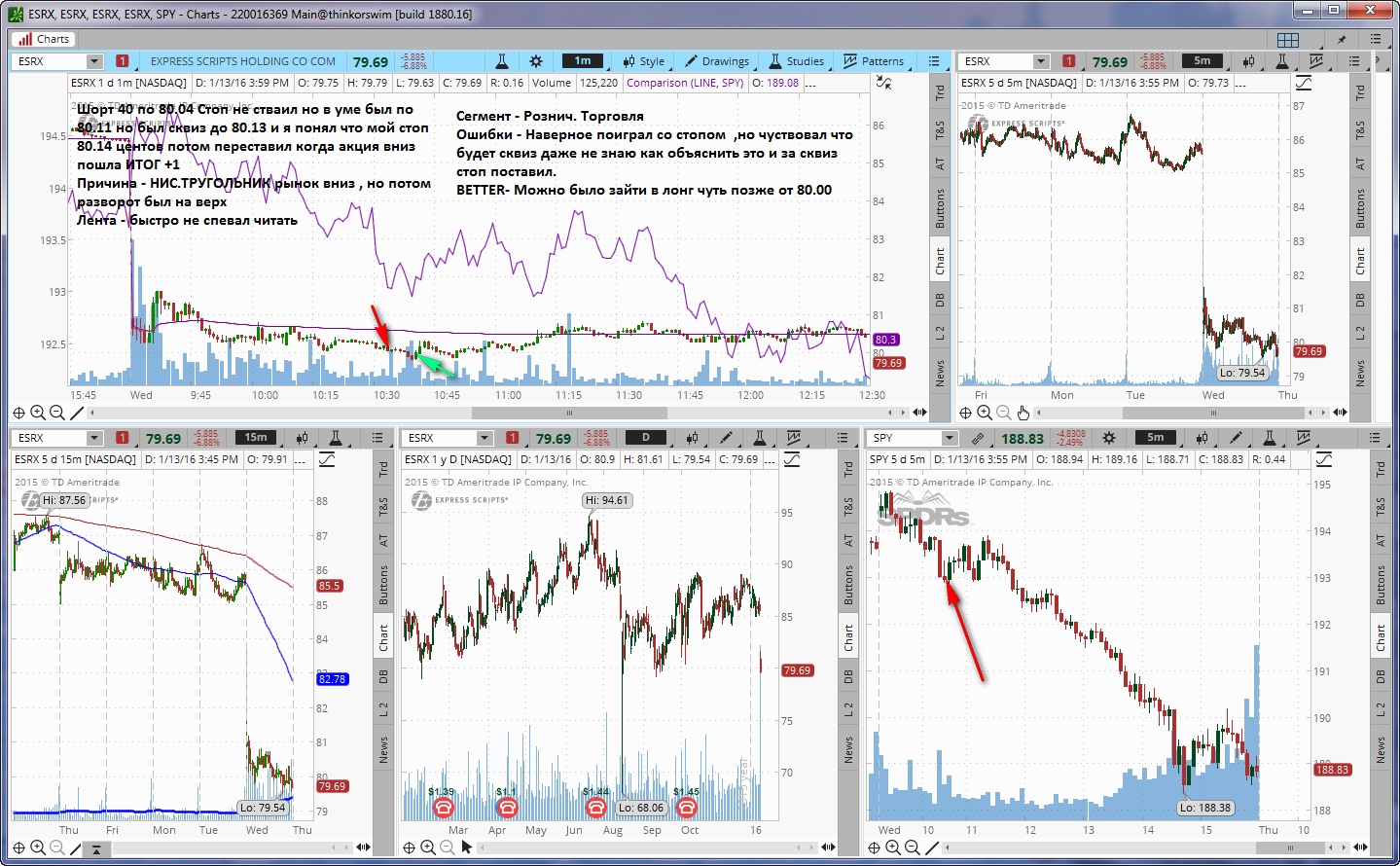Click red clipboard link 1 in main chart
The image size is (1400, 866).
click(x=123, y=61)
